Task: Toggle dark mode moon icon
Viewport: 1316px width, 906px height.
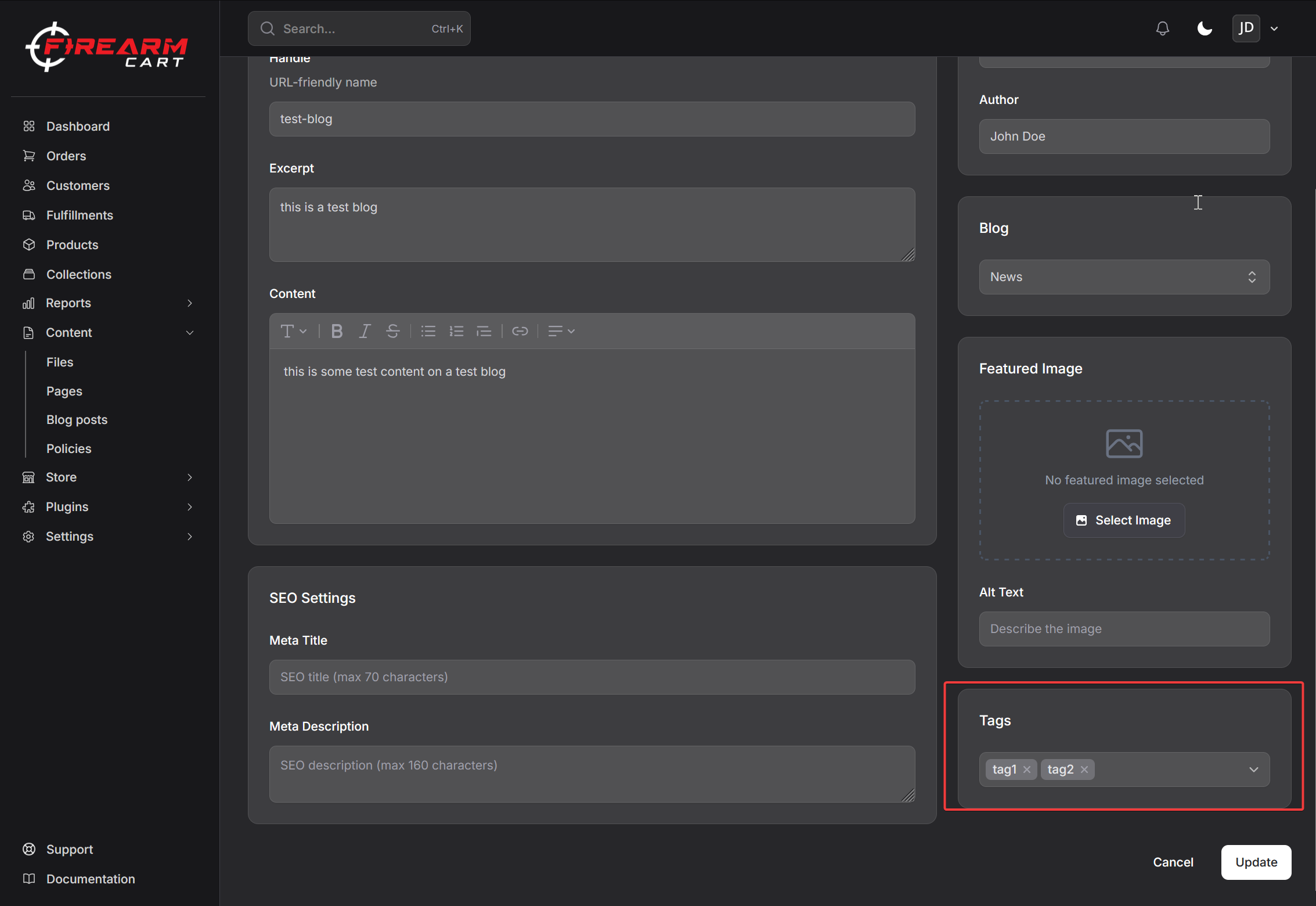Action: (1205, 28)
